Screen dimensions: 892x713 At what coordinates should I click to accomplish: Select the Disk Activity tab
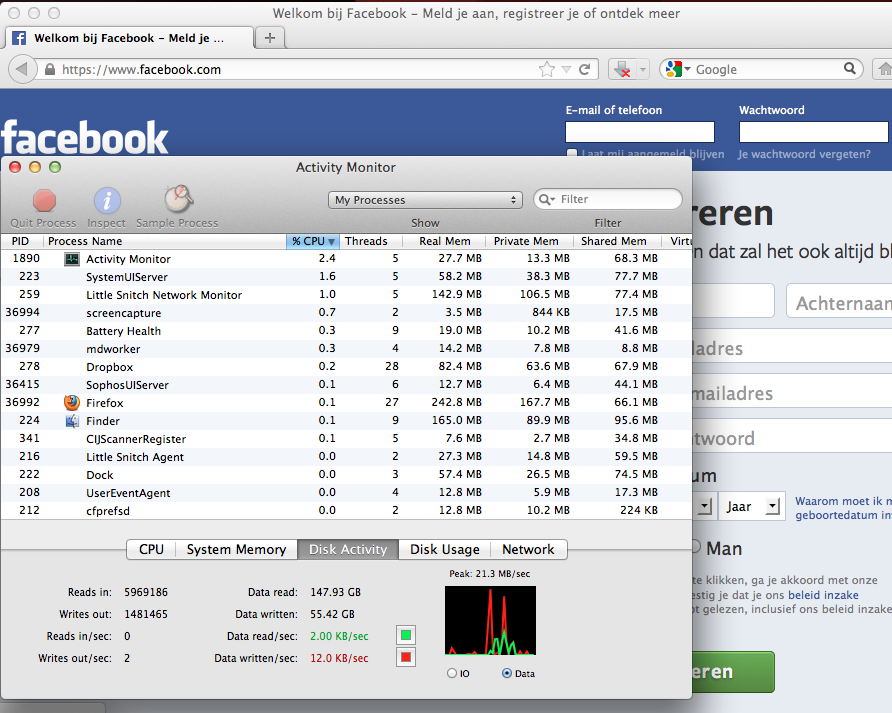(348, 549)
